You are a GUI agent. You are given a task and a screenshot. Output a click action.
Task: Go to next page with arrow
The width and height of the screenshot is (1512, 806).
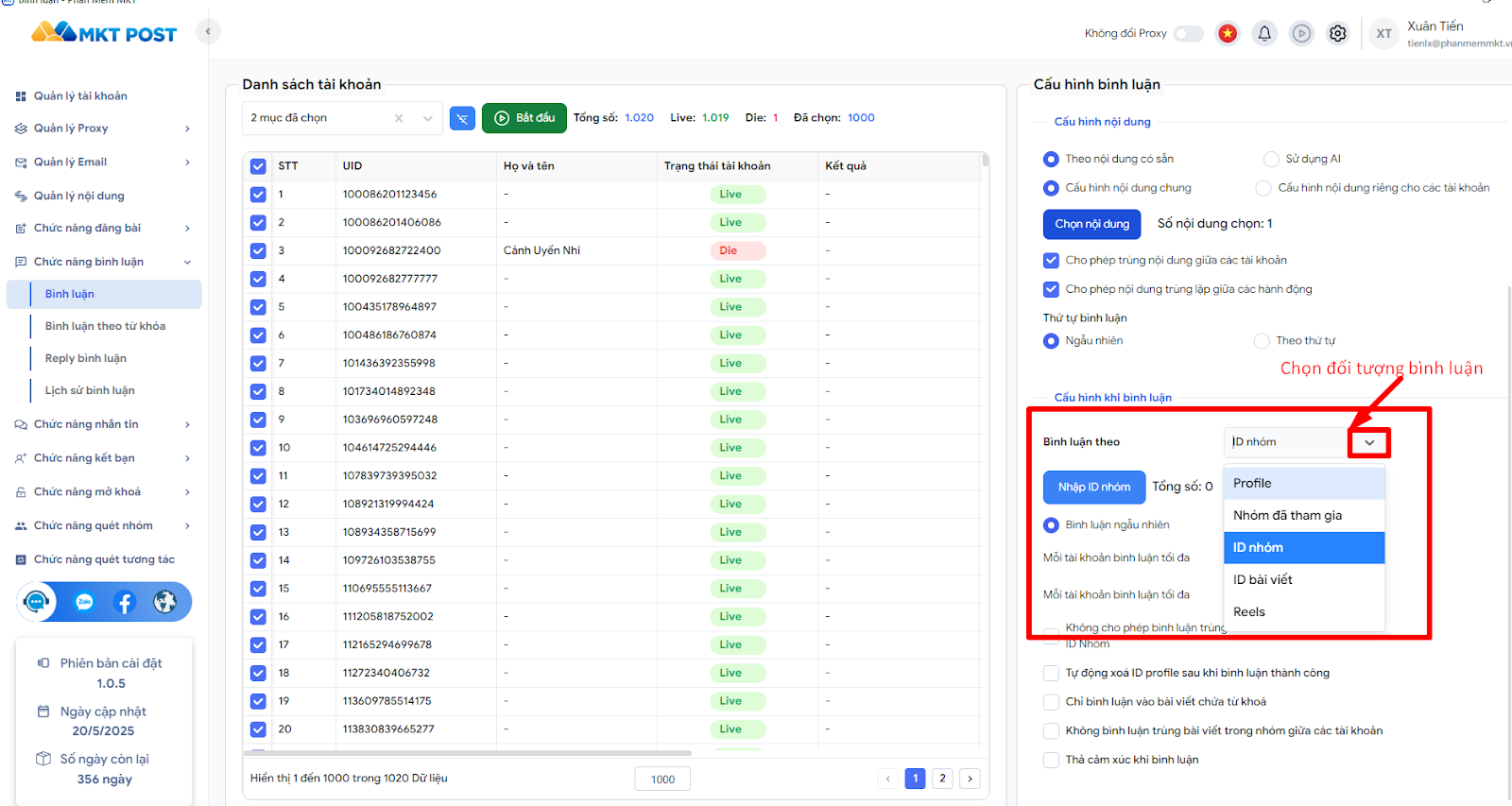coord(970,779)
